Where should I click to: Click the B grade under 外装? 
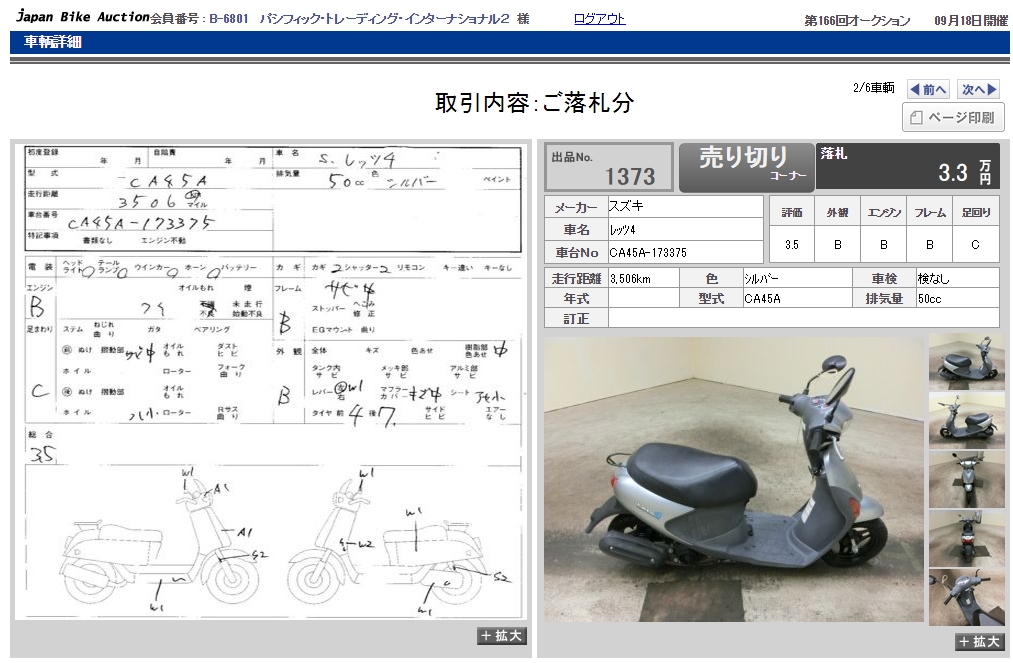coord(838,245)
